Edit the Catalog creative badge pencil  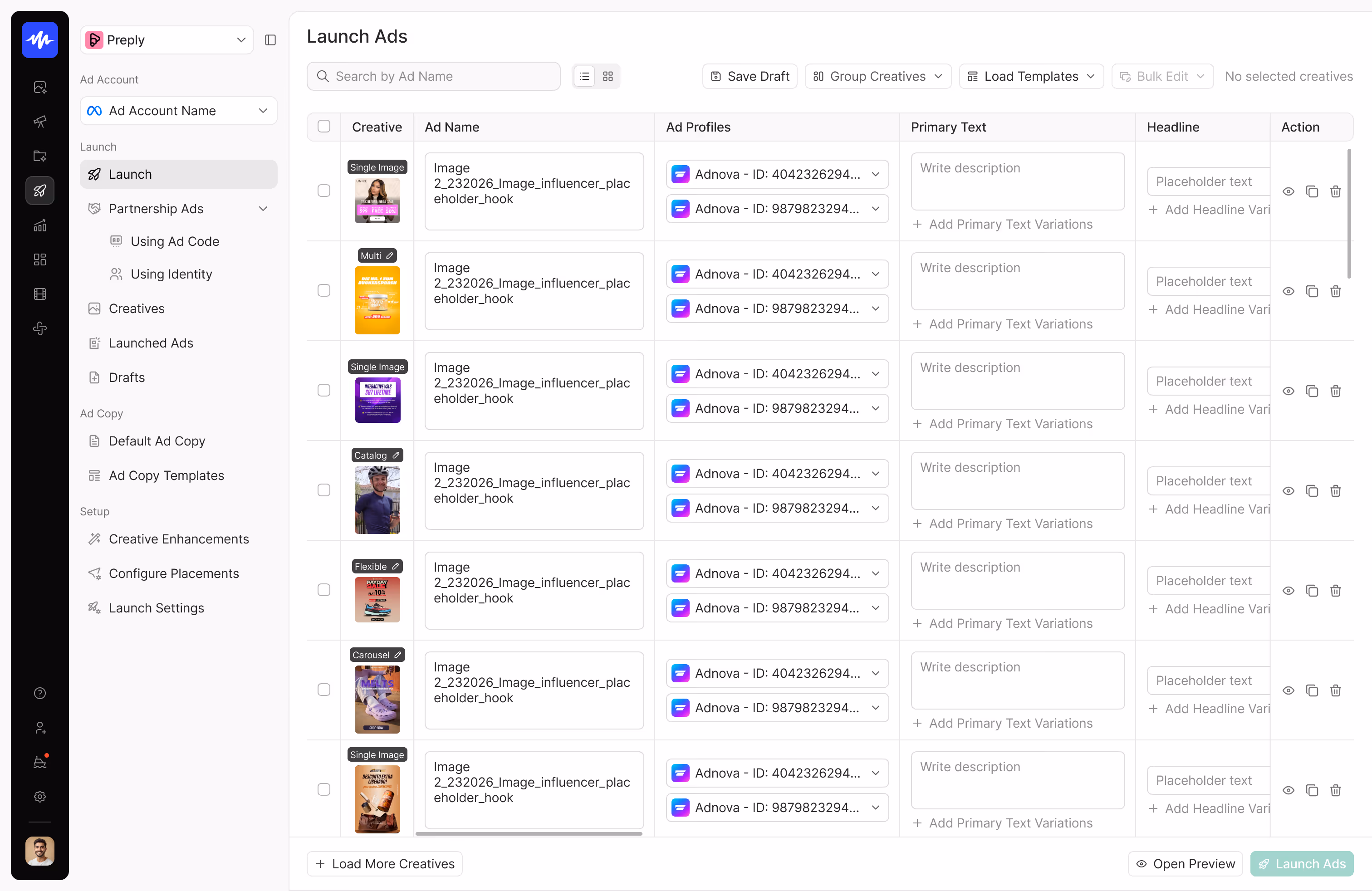coord(396,455)
